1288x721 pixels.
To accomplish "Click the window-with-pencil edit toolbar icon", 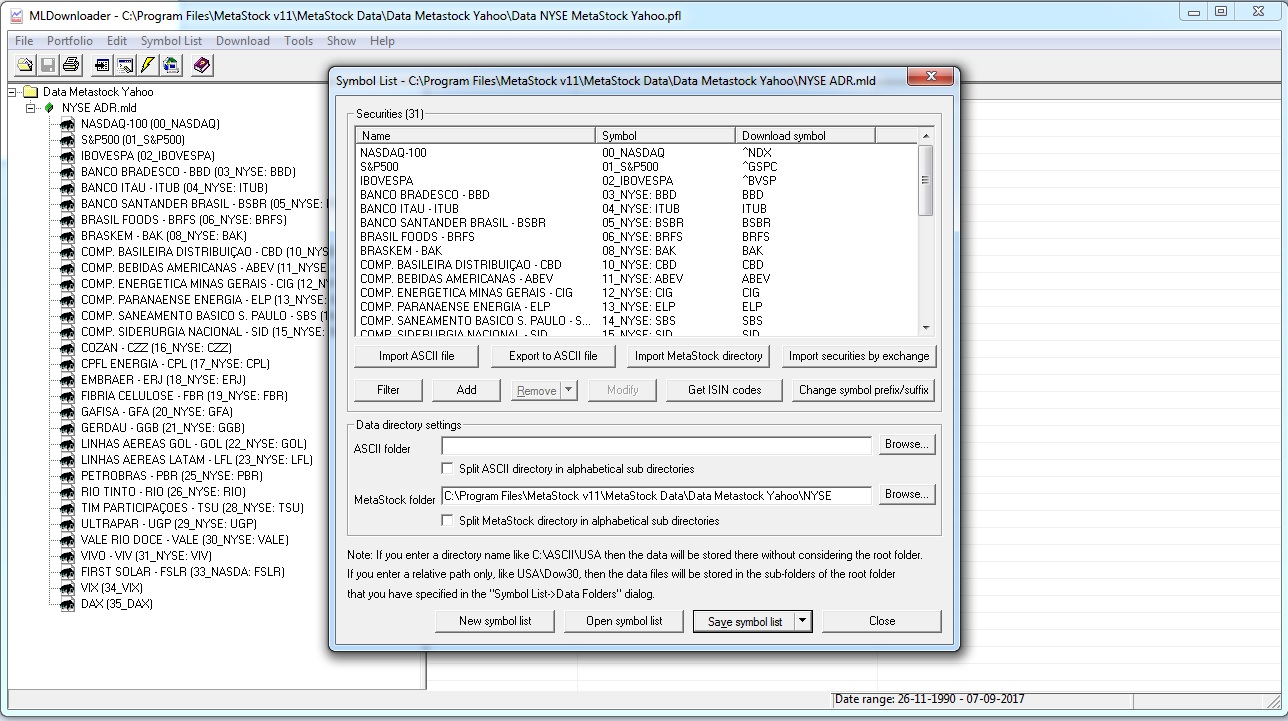I will pyautogui.click(x=125, y=66).
